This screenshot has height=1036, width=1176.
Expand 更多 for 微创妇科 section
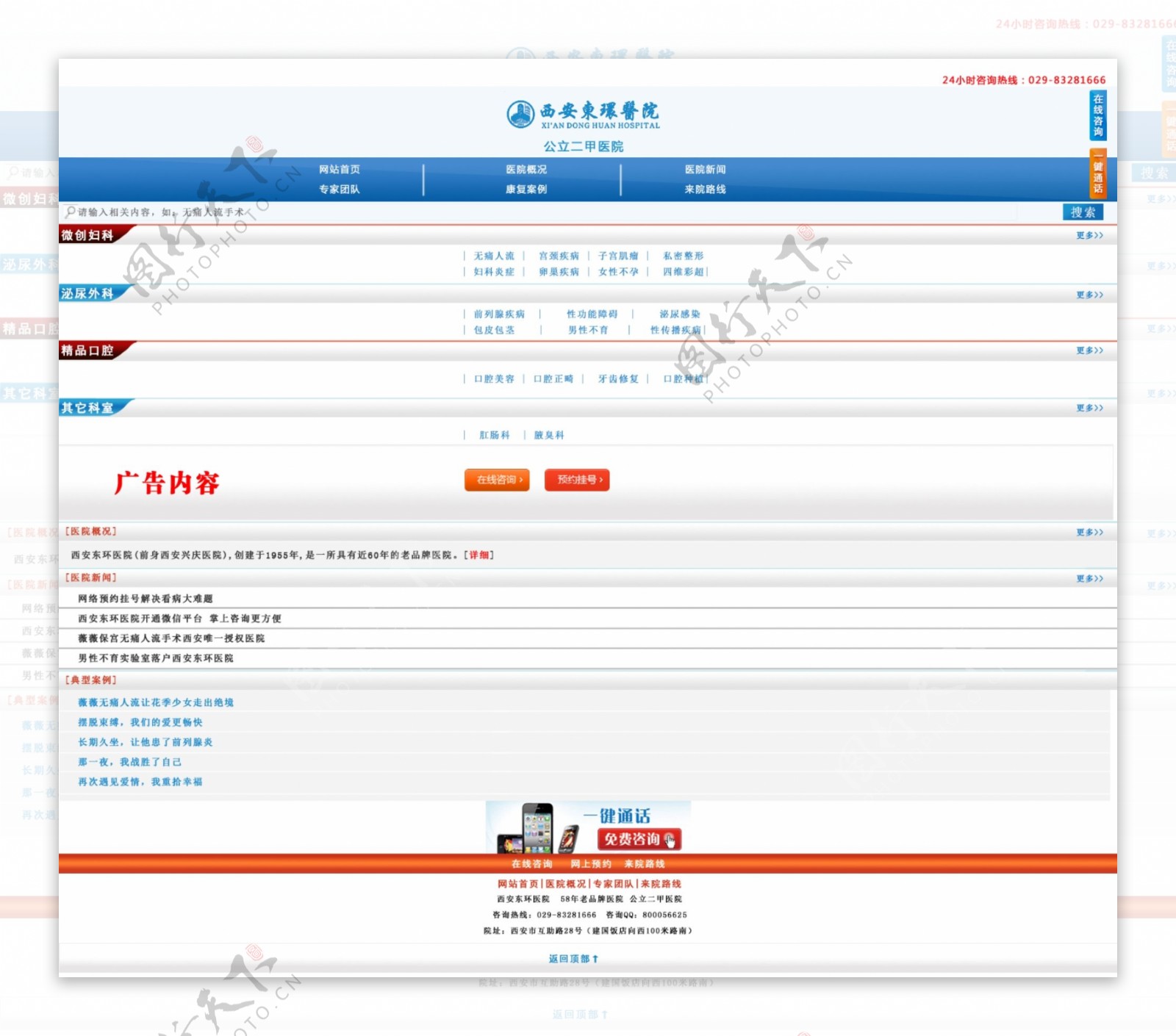(x=1089, y=235)
